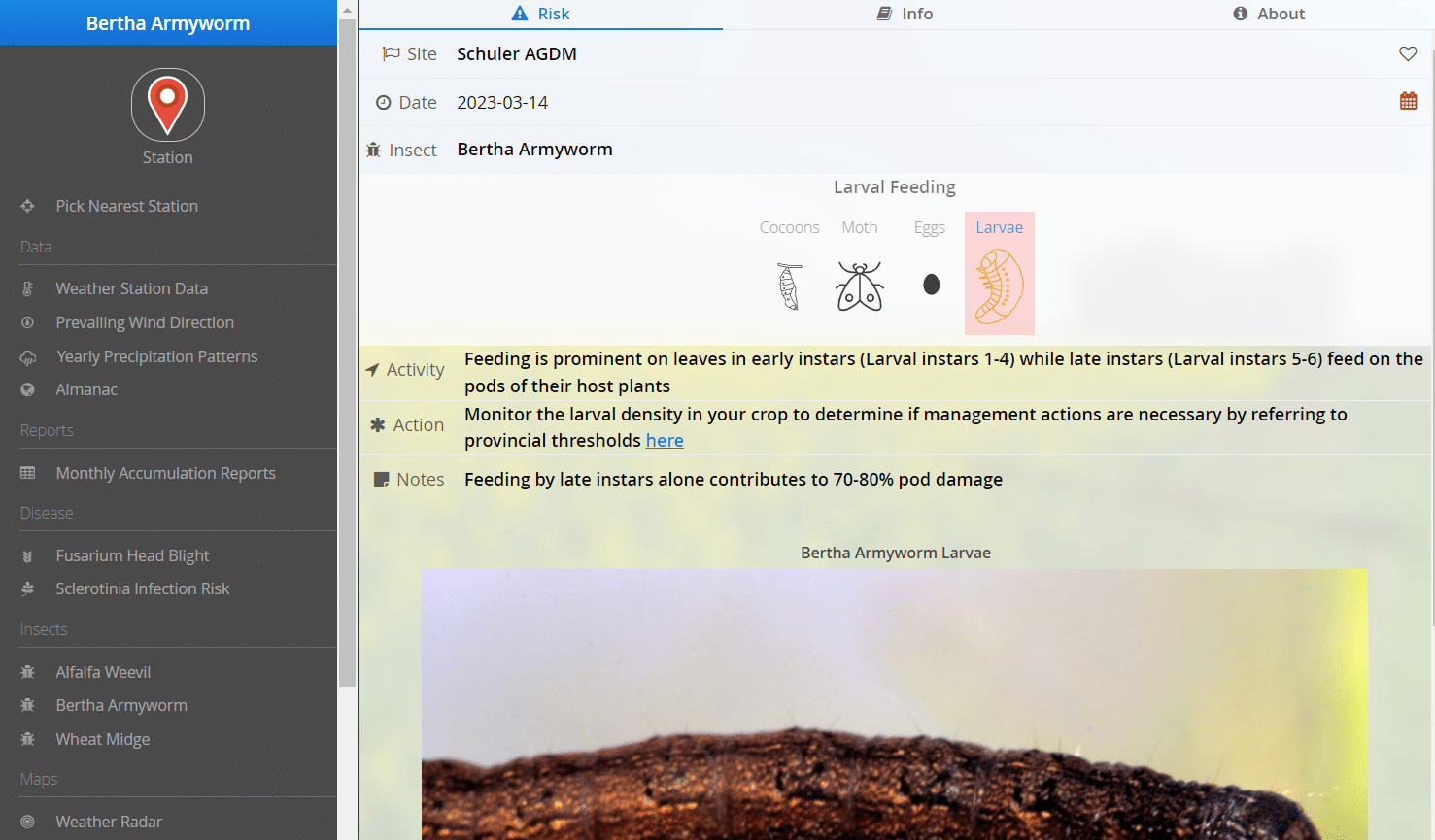The height and width of the screenshot is (840, 1435).
Task: Click the Station label under the pin
Action: pyautogui.click(x=167, y=157)
